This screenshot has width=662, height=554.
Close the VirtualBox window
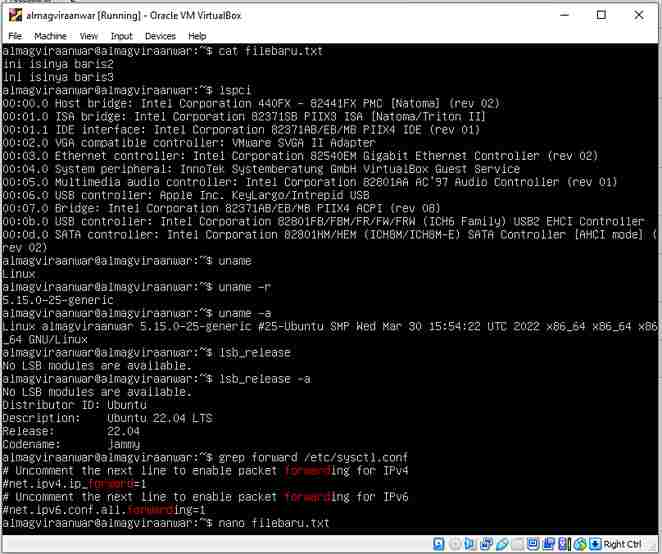click(639, 15)
